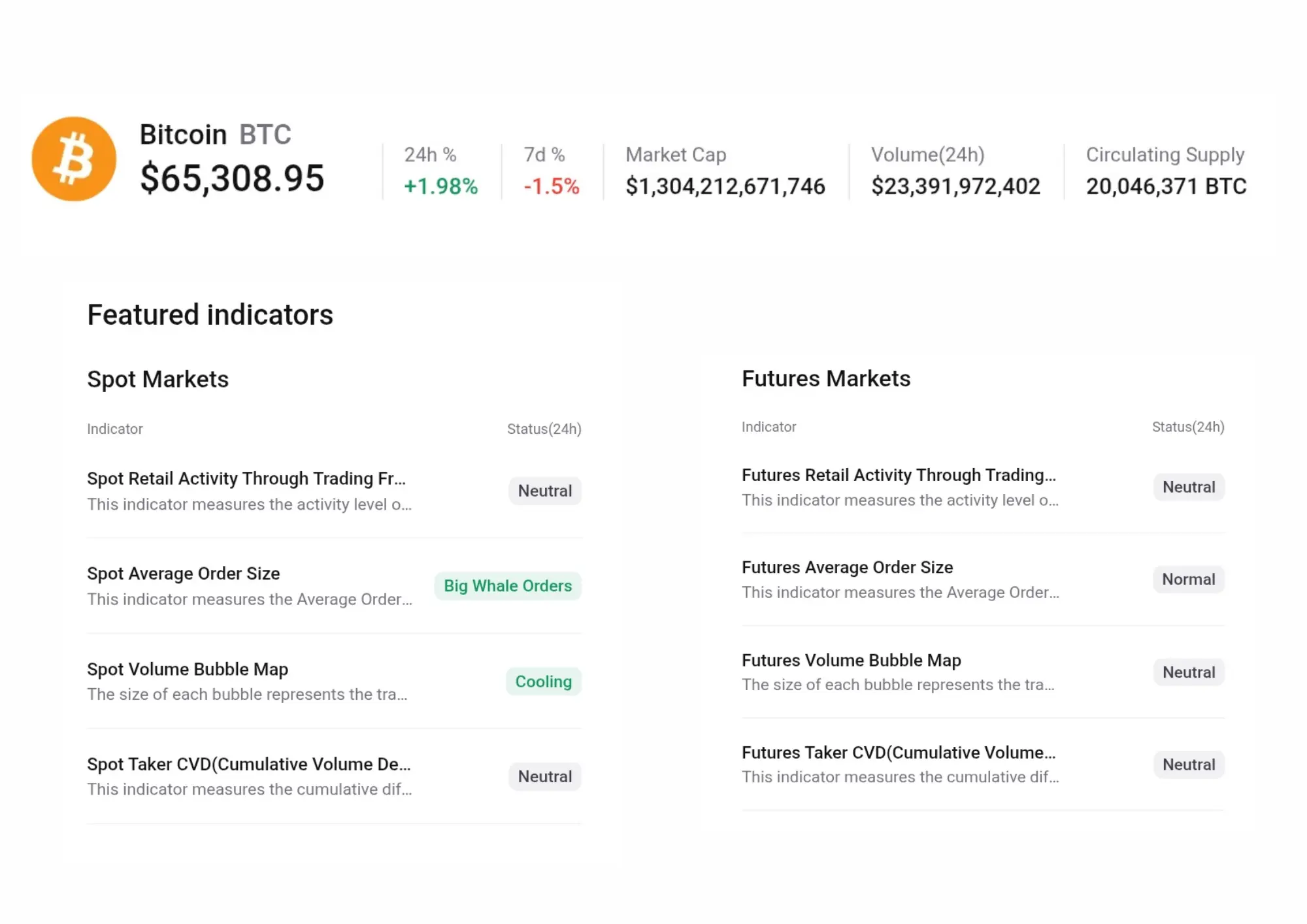Click the +1.98% 24h change value
This screenshot has width=1307, height=924.
(441, 186)
